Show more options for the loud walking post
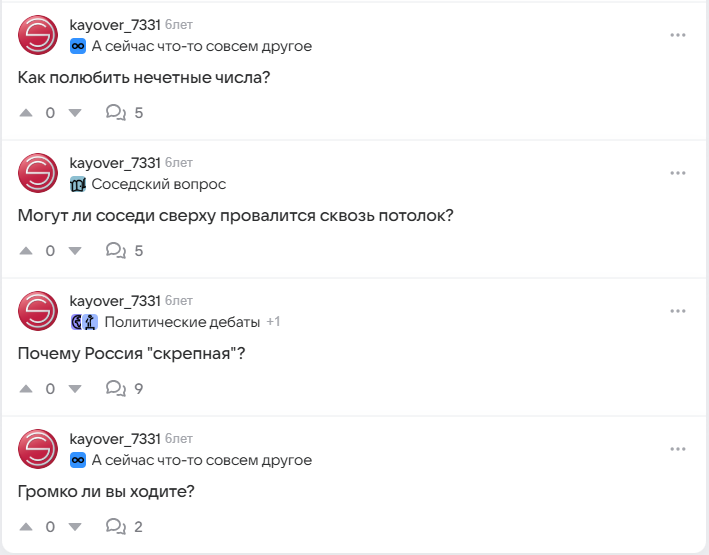The height and width of the screenshot is (555, 709). point(678,449)
